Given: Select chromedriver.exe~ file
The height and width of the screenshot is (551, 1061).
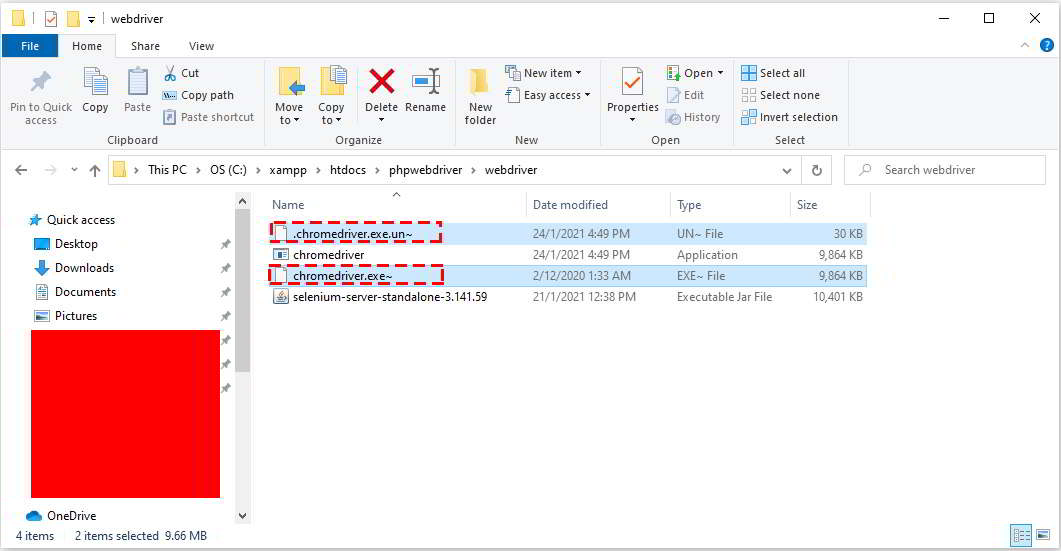Looking at the screenshot, I should 567,276.
